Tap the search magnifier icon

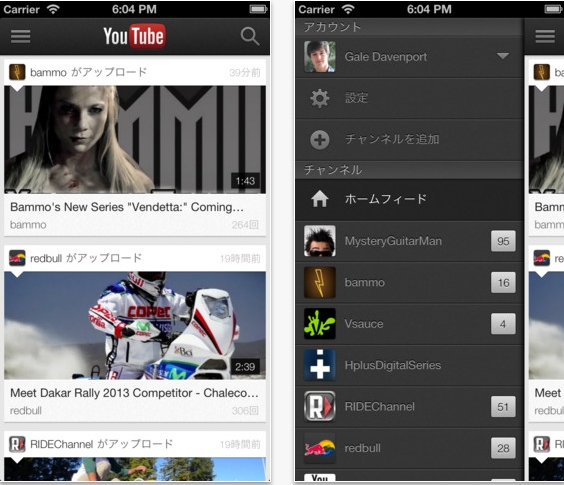pos(250,36)
